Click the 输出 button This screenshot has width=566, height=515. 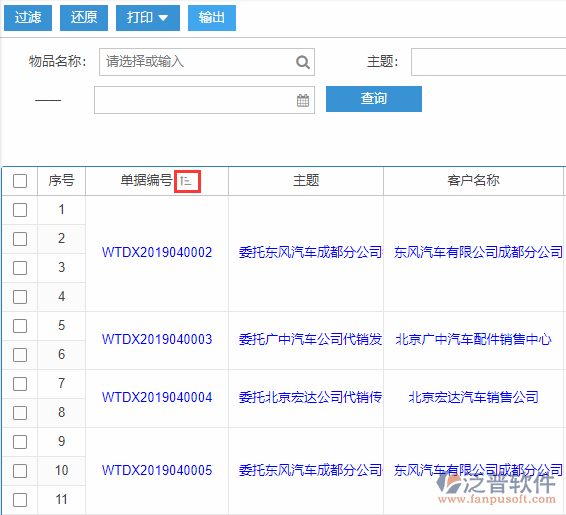point(212,18)
